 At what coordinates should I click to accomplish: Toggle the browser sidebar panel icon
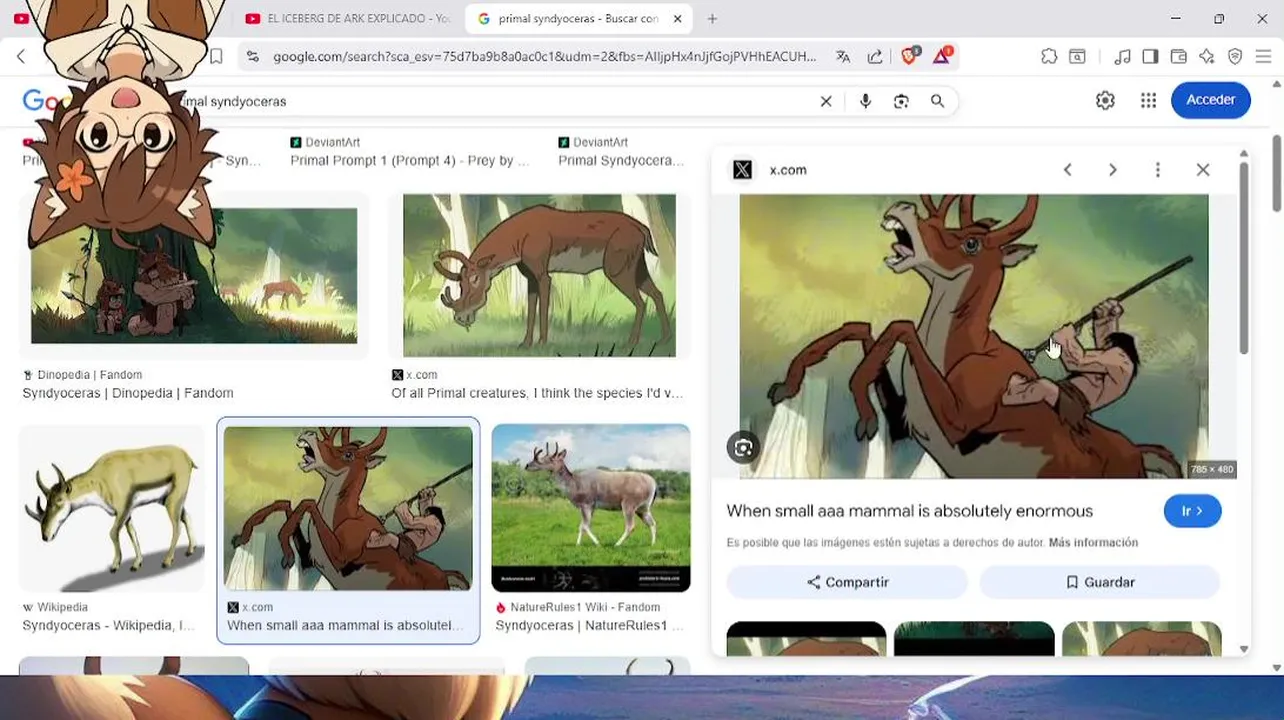pos(1150,57)
